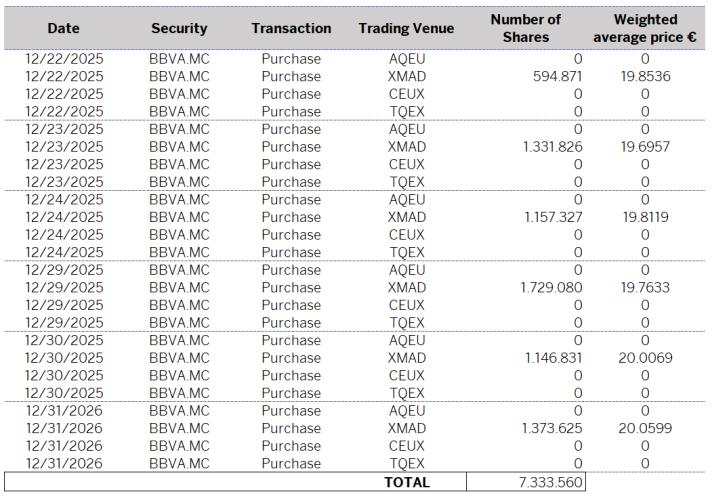Screen dimensions: 714x499
Task: Click the TOTAL label cell
Action: 406,482
